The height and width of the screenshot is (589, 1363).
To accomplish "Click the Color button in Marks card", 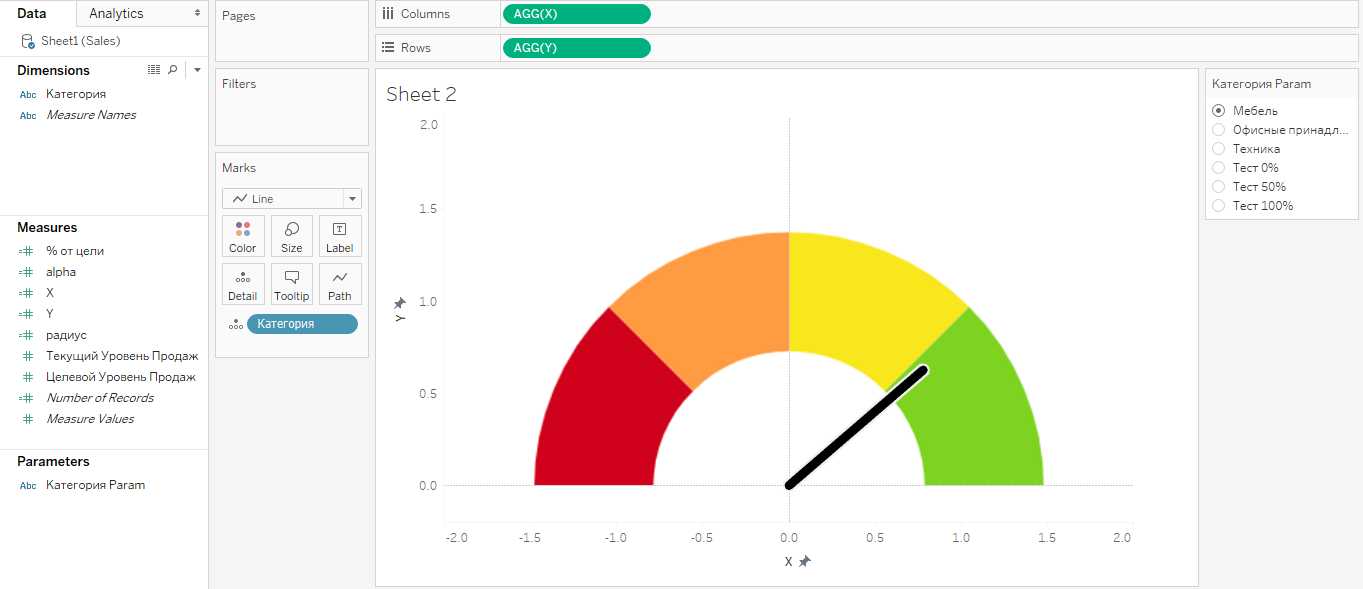I will (243, 236).
